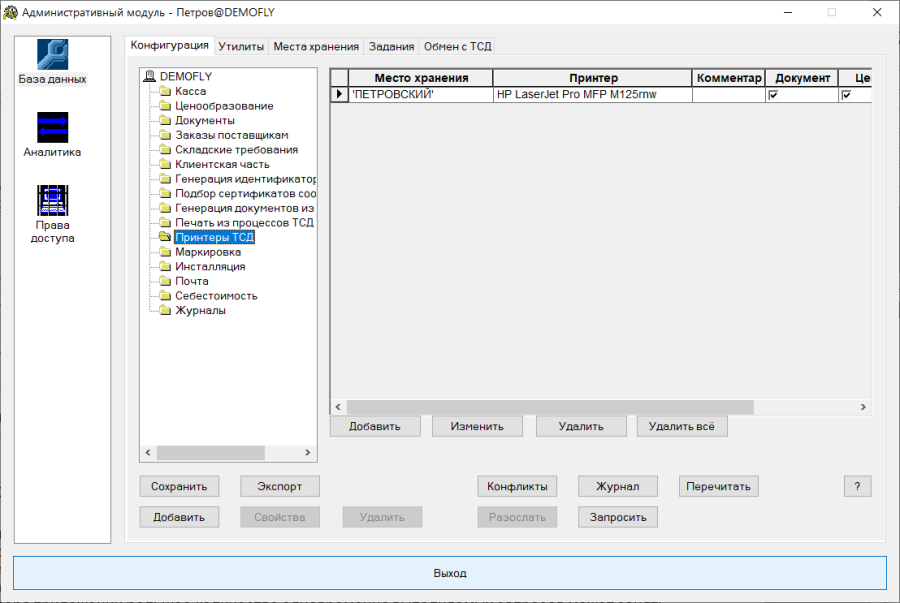
Task: Move the table's horizontal scrollbar thumb
Action: coord(550,407)
